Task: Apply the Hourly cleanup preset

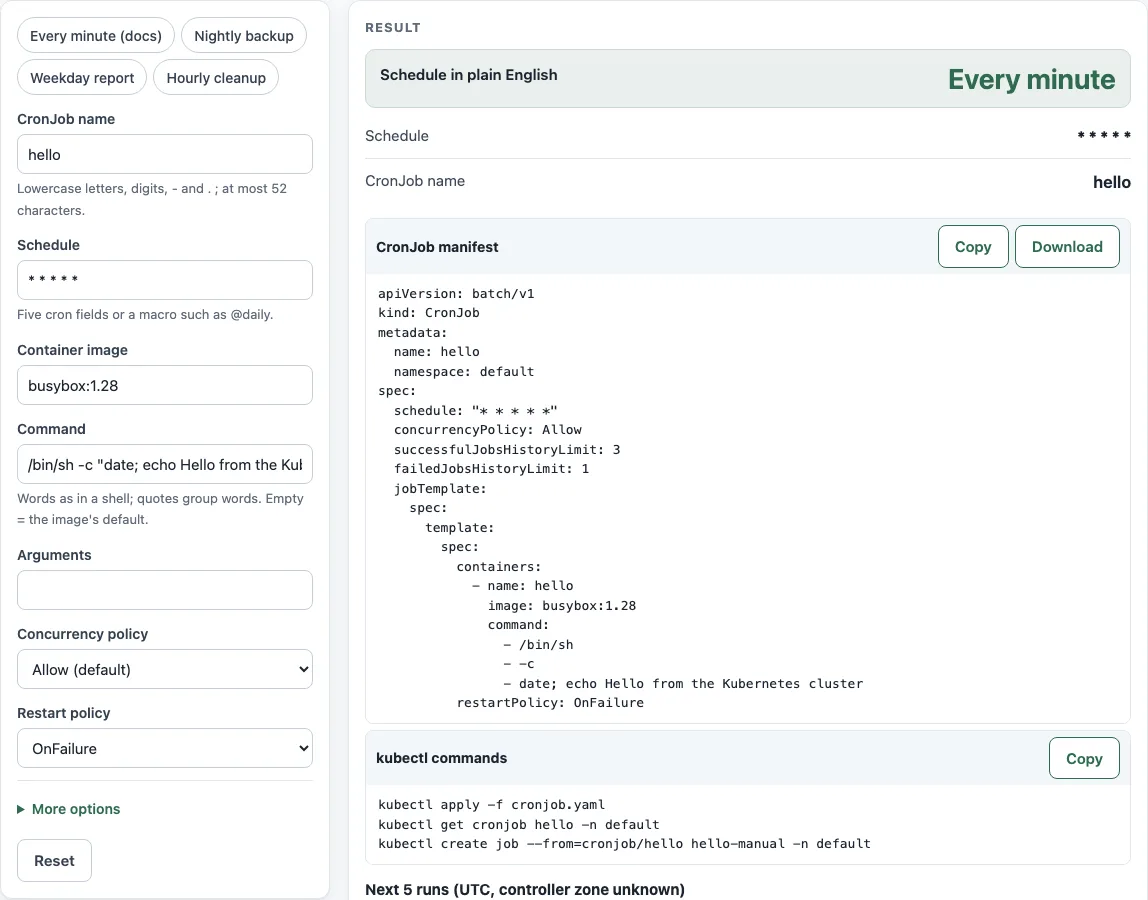Action: [x=216, y=78]
